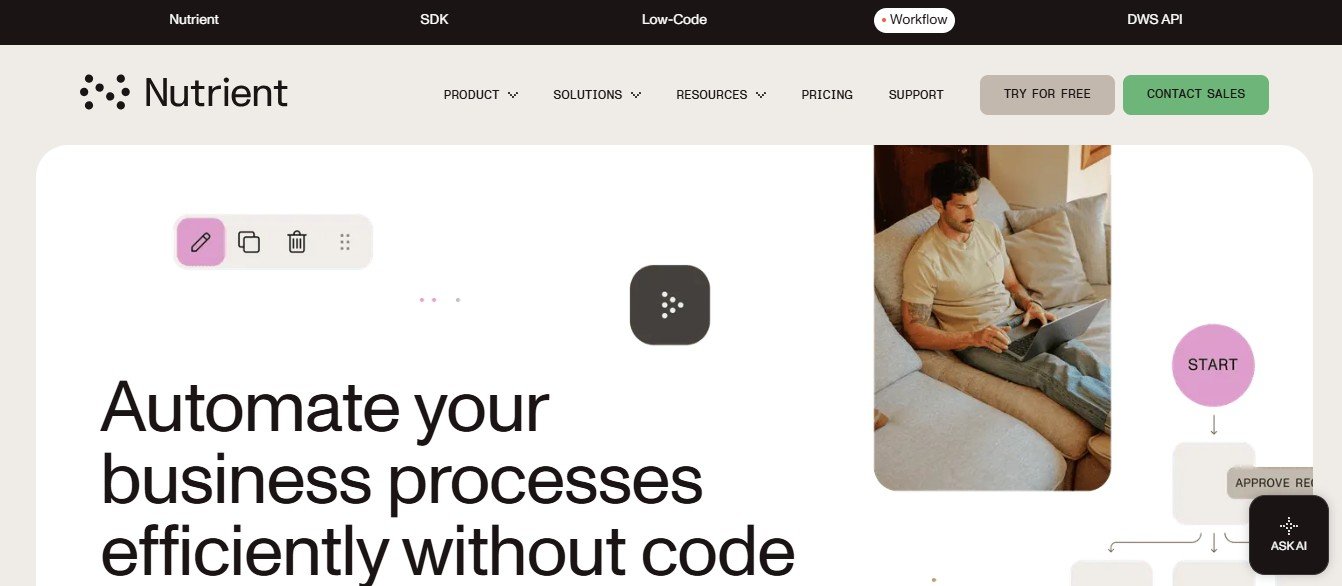Image resolution: width=1342 pixels, height=586 pixels.
Task: Click the pencil edit icon
Action: pos(201,242)
